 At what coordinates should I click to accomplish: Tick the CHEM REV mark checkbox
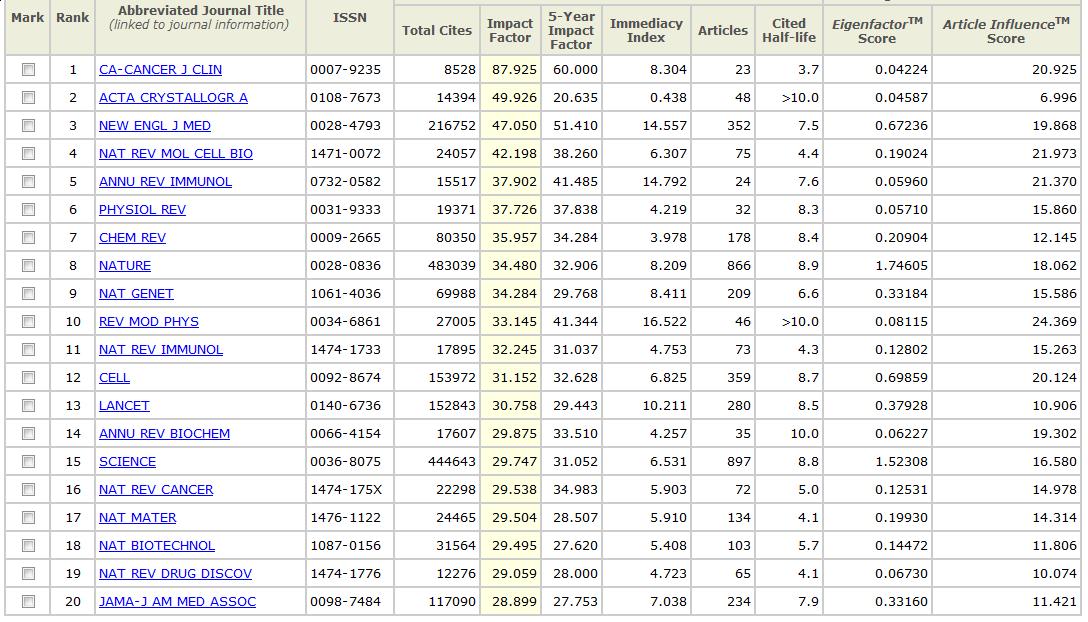(28, 237)
